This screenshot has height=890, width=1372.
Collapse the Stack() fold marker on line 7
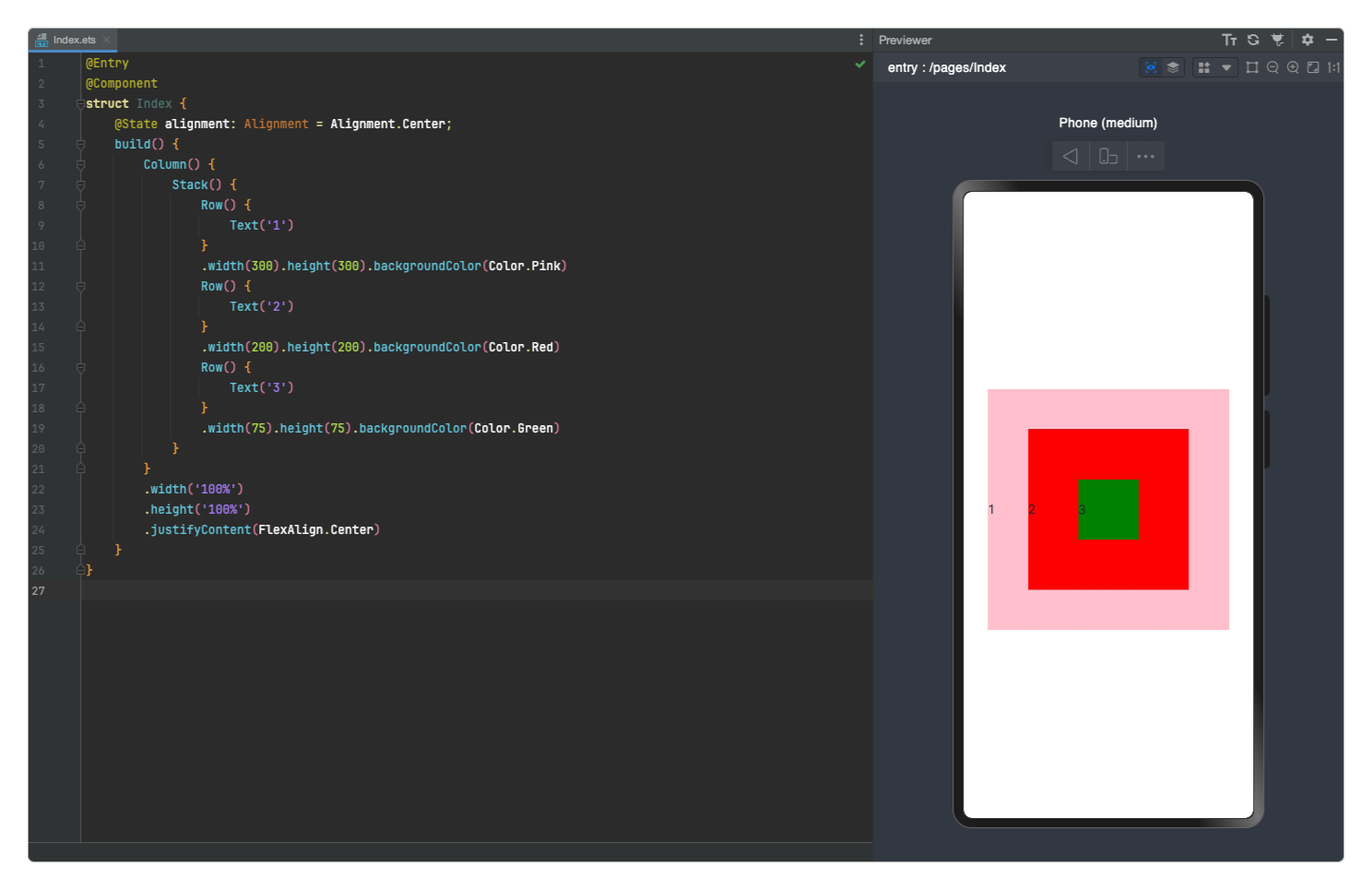coord(80,185)
